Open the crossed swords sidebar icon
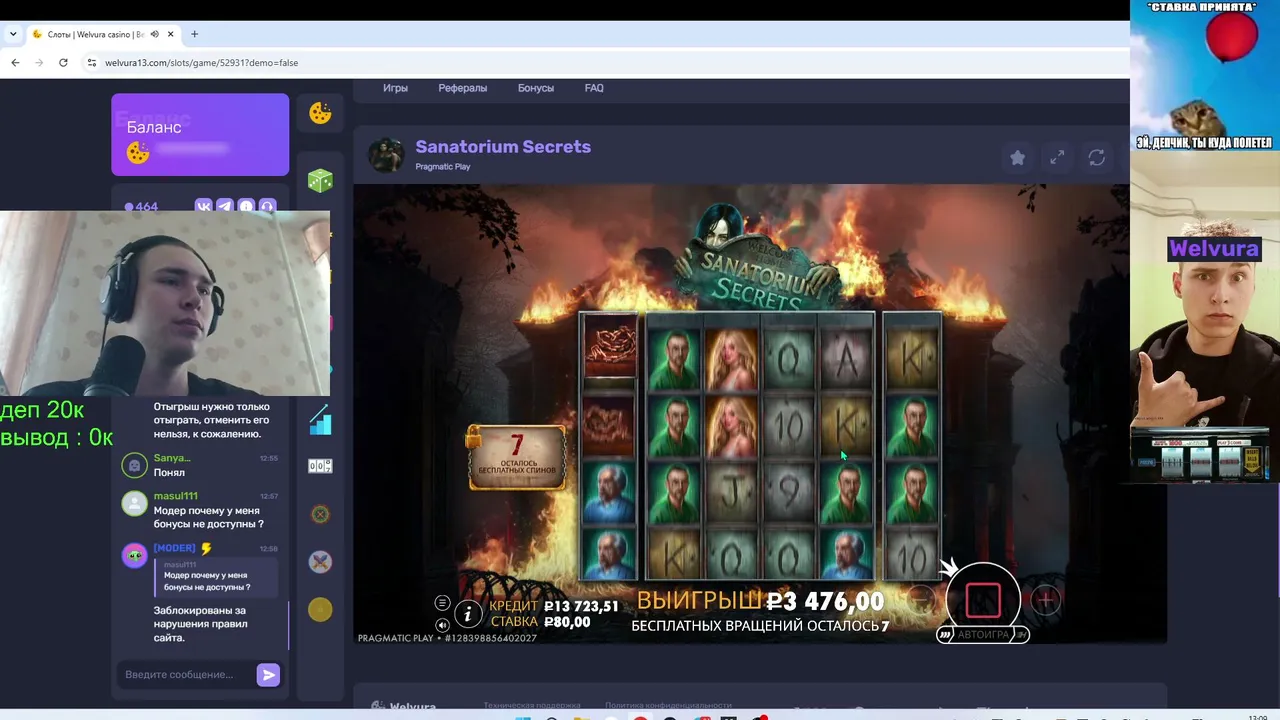This screenshot has height=720, width=1280. click(x=320, y=562)
